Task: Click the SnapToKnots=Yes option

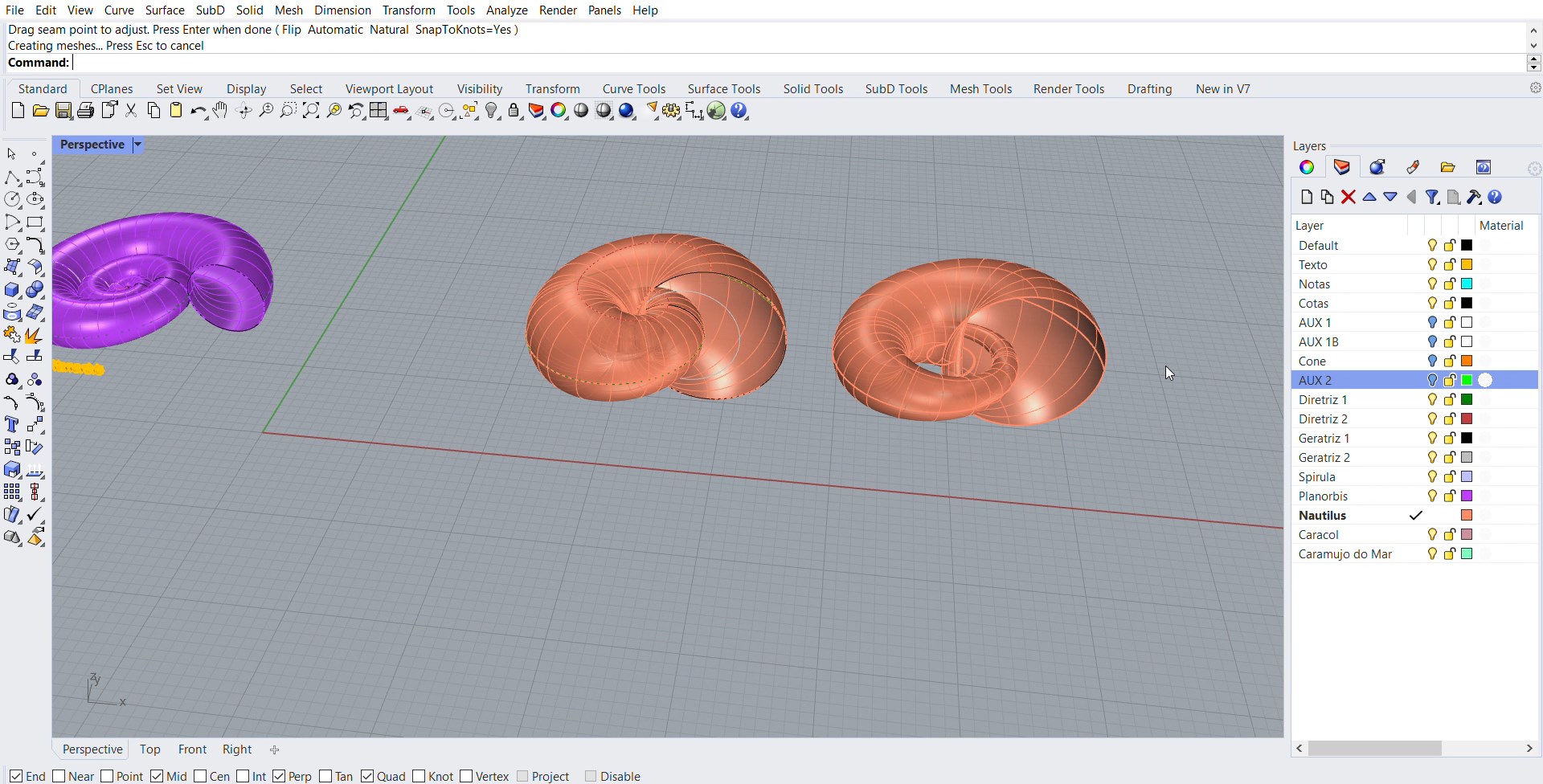Action: tap(463, 30)
